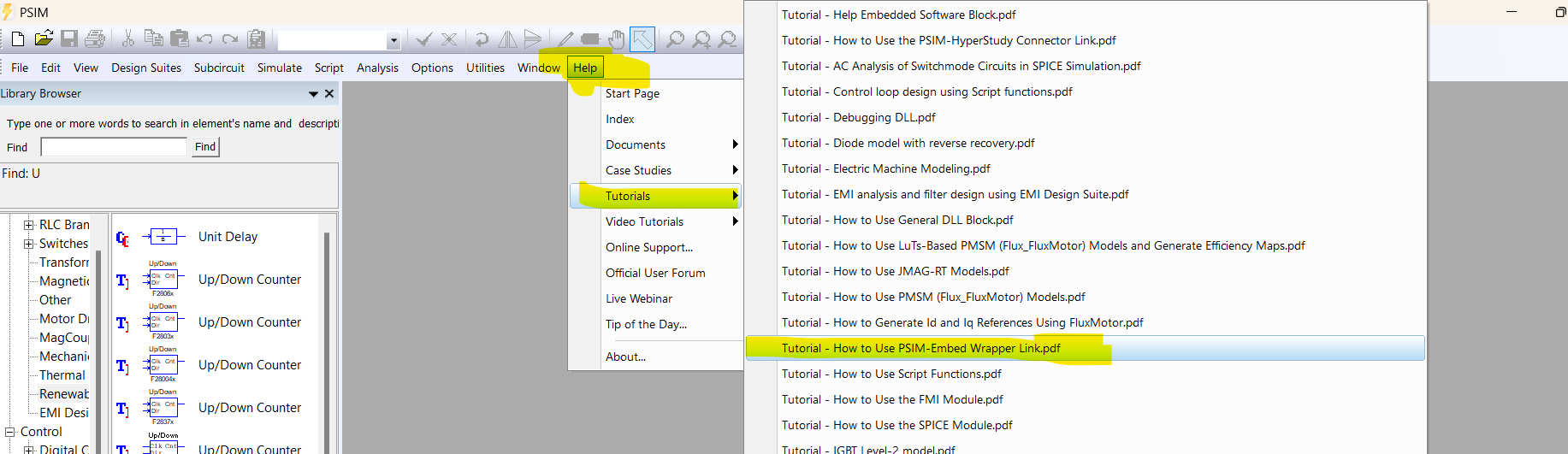
Task: Select Thermal module tree item
Action: (62, 375)
